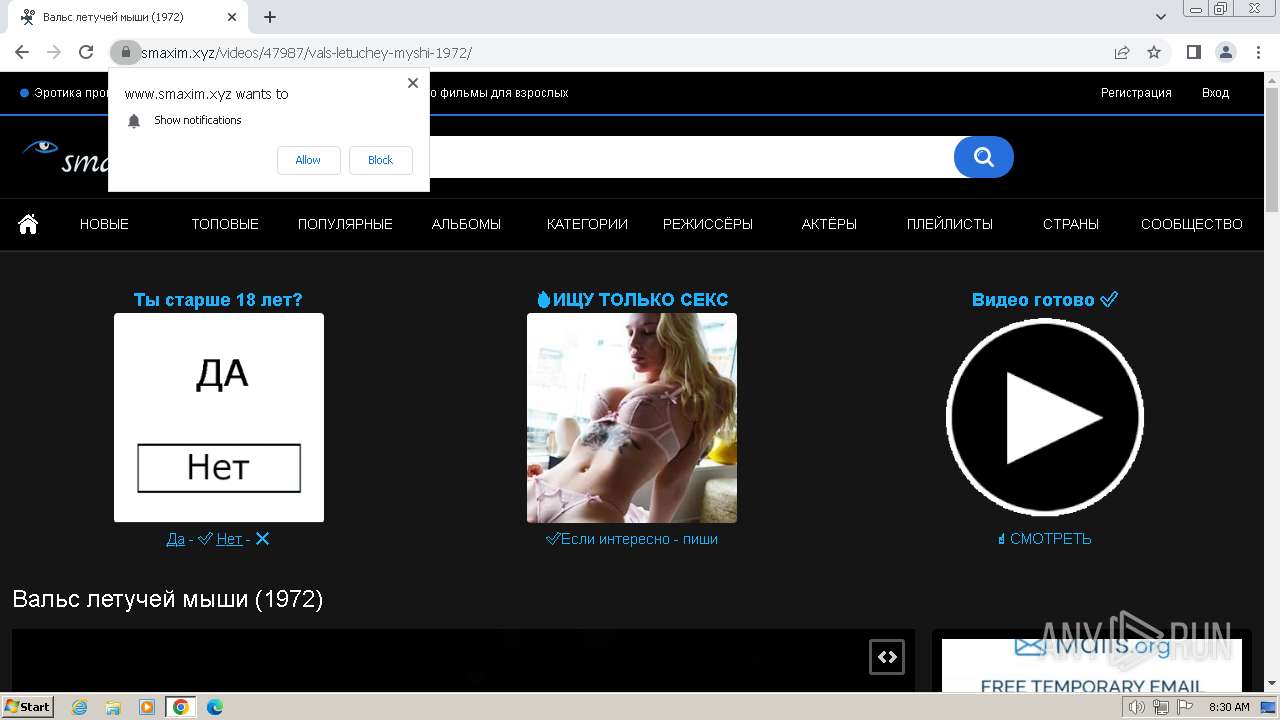Click the address bar URL
This screenshot has height=720, width=1280.
(306, 53)
